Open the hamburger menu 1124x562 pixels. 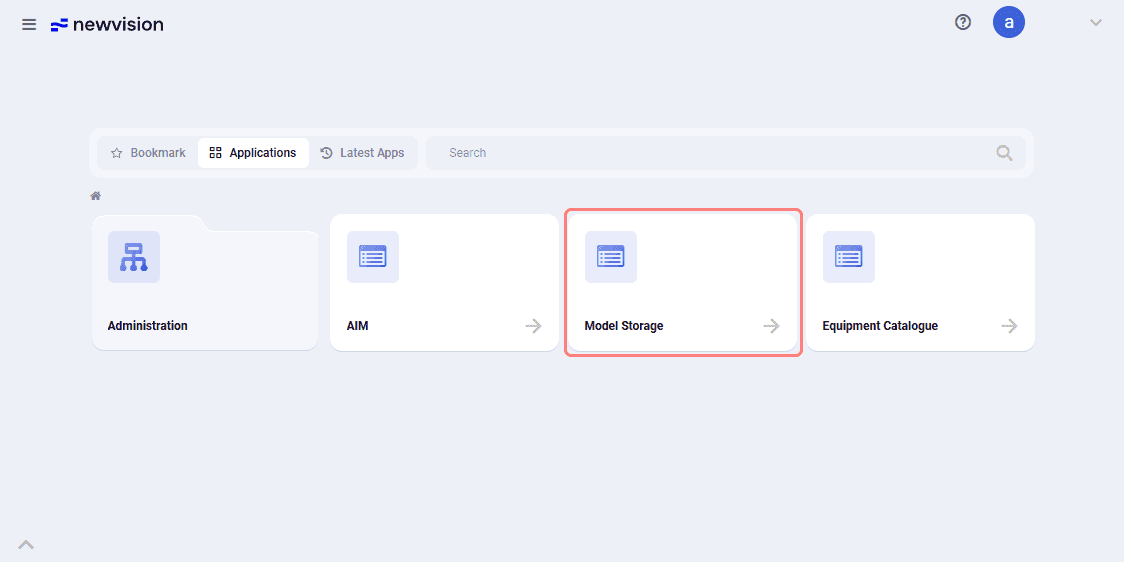pos(29,24)
